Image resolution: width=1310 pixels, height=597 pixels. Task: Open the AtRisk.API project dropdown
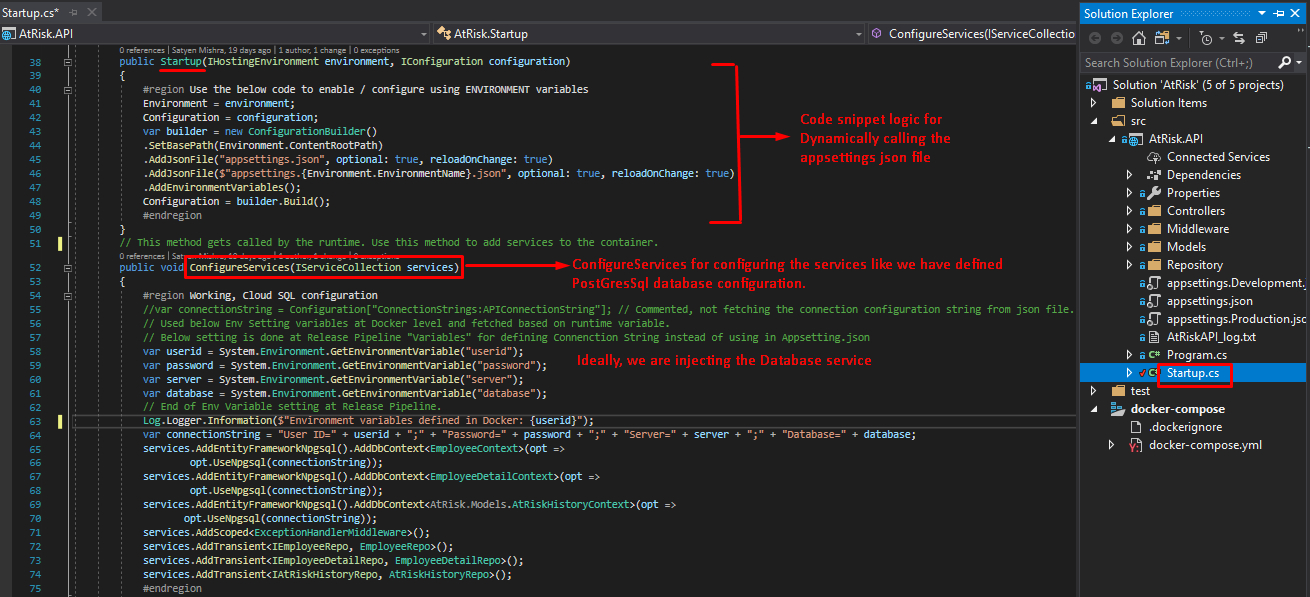tap(423, 34)
